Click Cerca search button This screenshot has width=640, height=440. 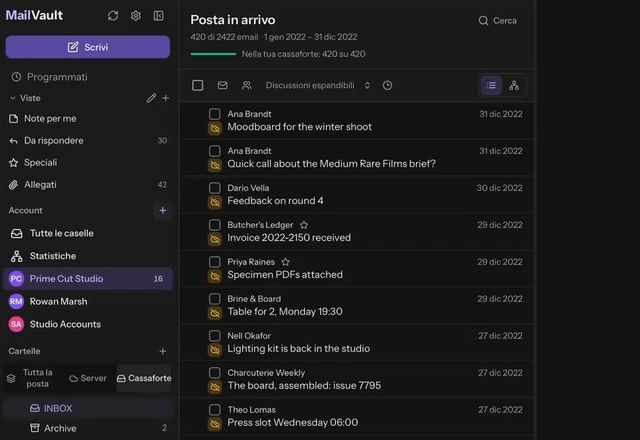pyautogui.click(x=498, y=20)
